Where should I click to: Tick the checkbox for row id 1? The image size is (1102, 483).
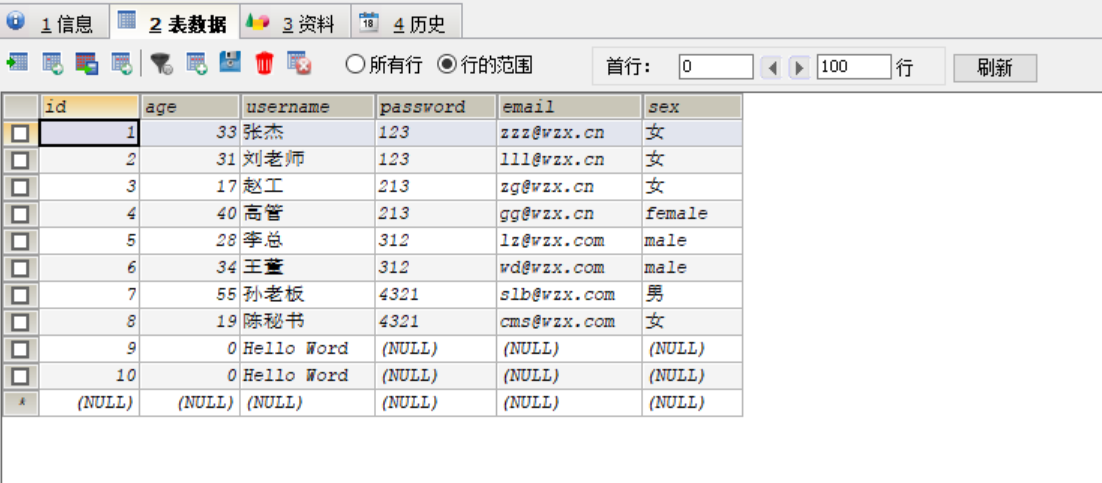point(20,133)
